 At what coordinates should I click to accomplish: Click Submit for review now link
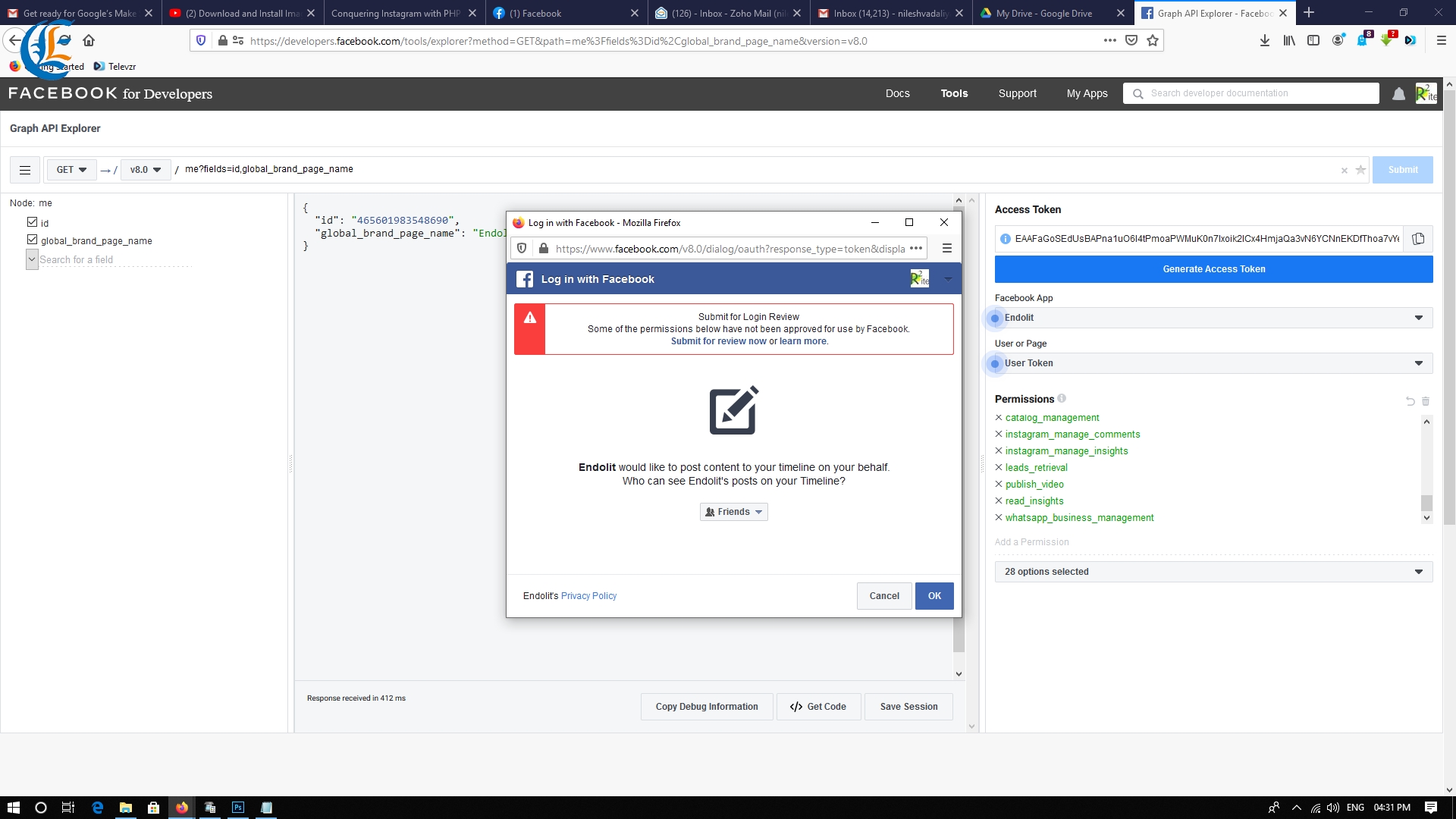pyautogui.click(x=719, y=340)
